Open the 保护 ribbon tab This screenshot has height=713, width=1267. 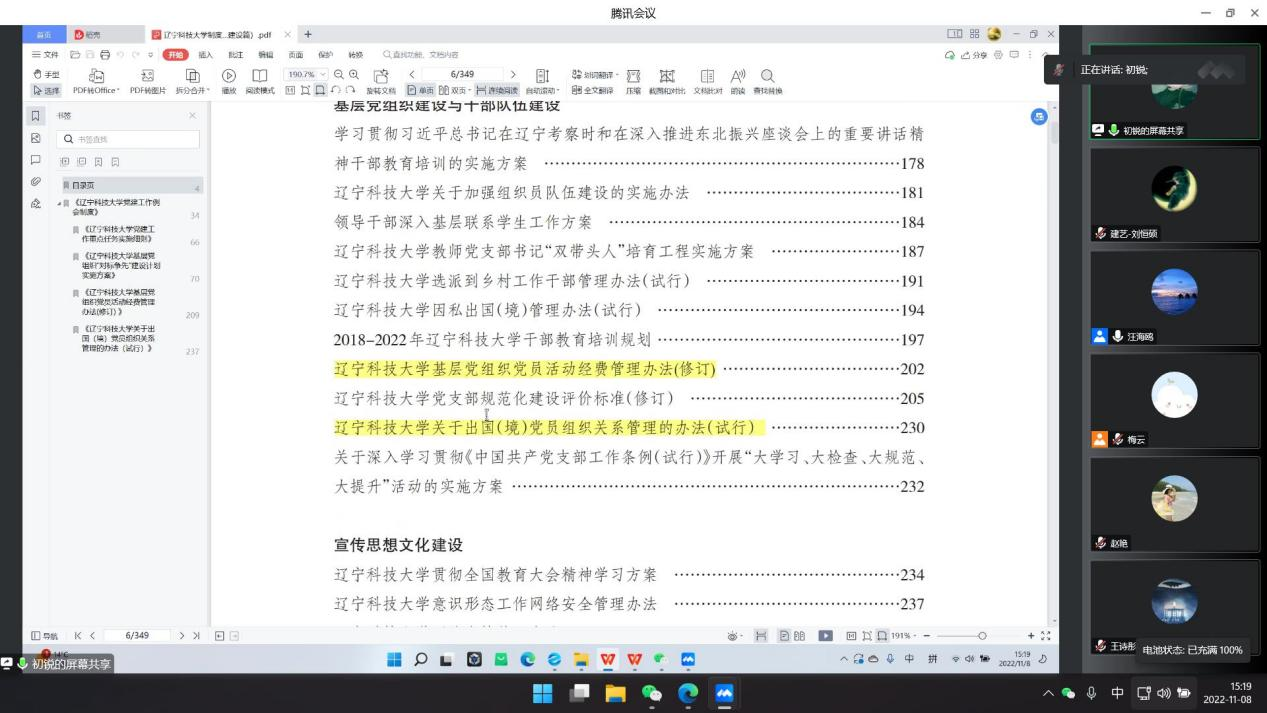pyautogui.click(x=325, y=54)
